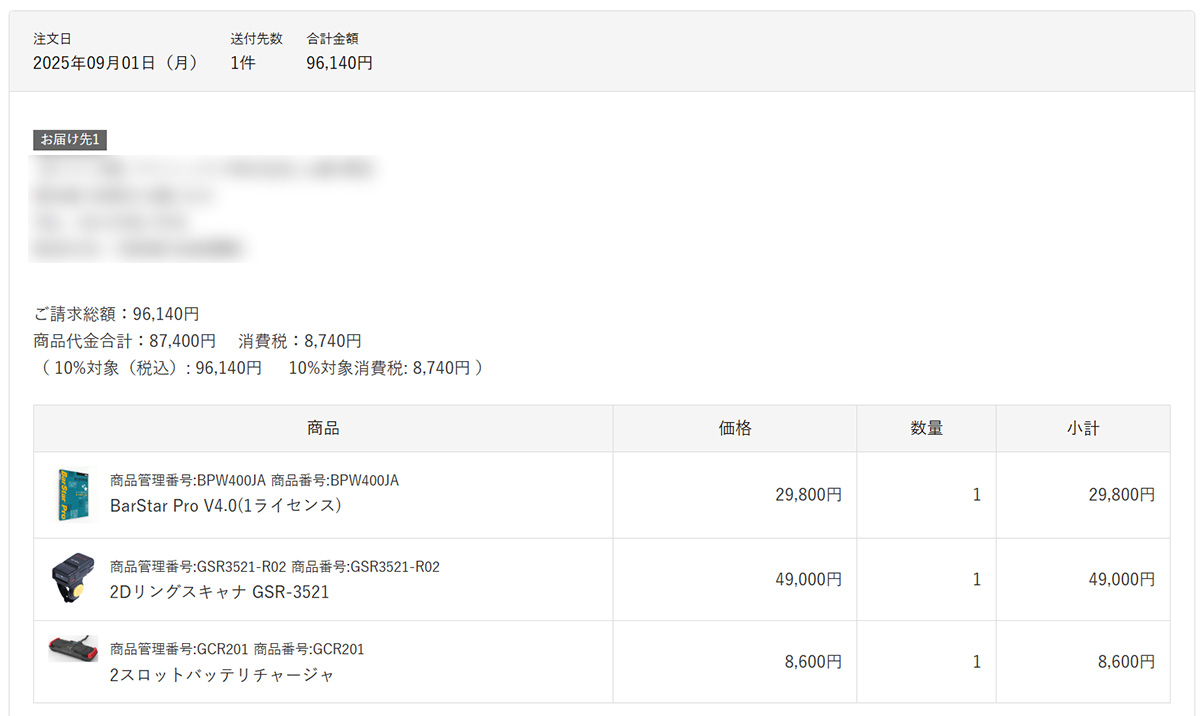The image size is (1200, 716).
Task: Click the 送付先数 value 1件
Action: (243, 63)
